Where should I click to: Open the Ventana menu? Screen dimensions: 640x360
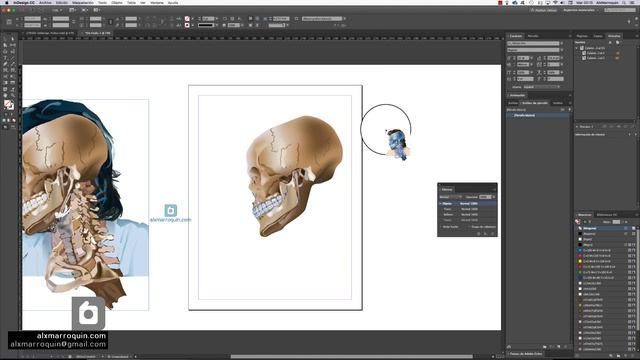(x=157, y=2)
